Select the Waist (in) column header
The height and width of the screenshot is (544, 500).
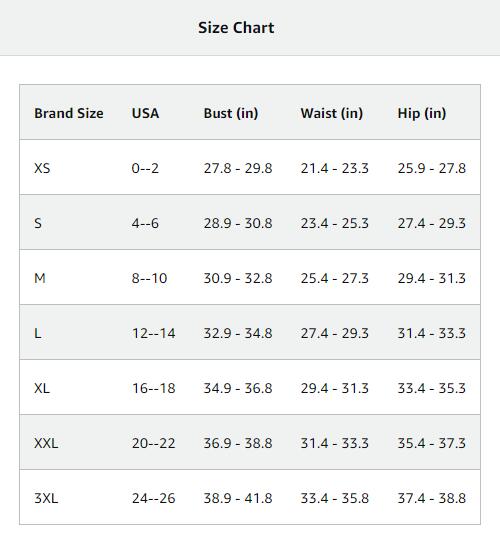[x=332, y=113]
